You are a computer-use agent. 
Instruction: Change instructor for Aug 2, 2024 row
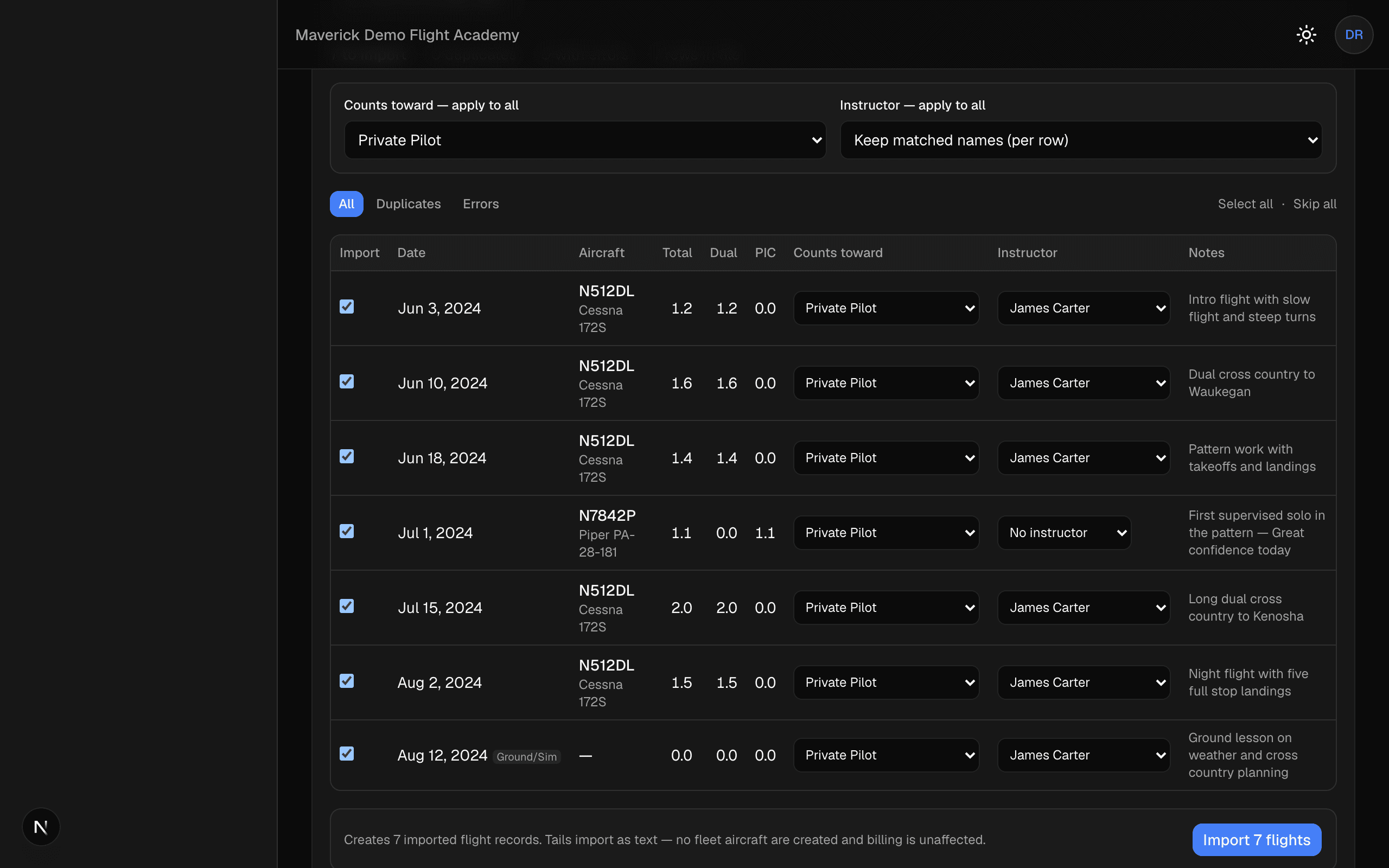pos(1084,682)
